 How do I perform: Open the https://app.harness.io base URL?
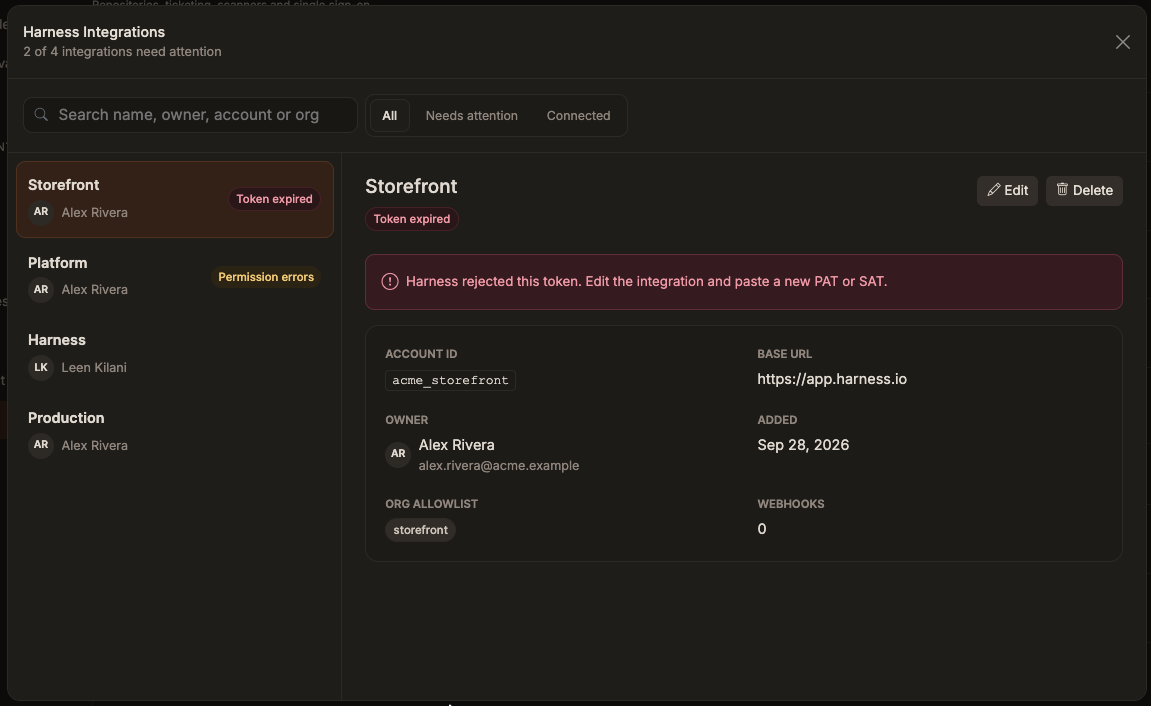click(832, 379)
